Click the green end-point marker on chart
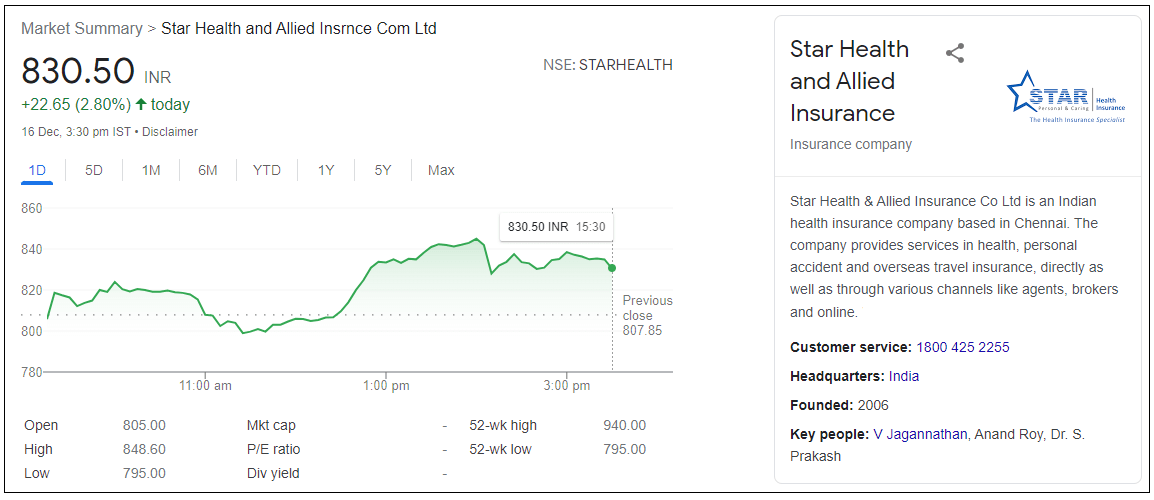 click(612, 268)
